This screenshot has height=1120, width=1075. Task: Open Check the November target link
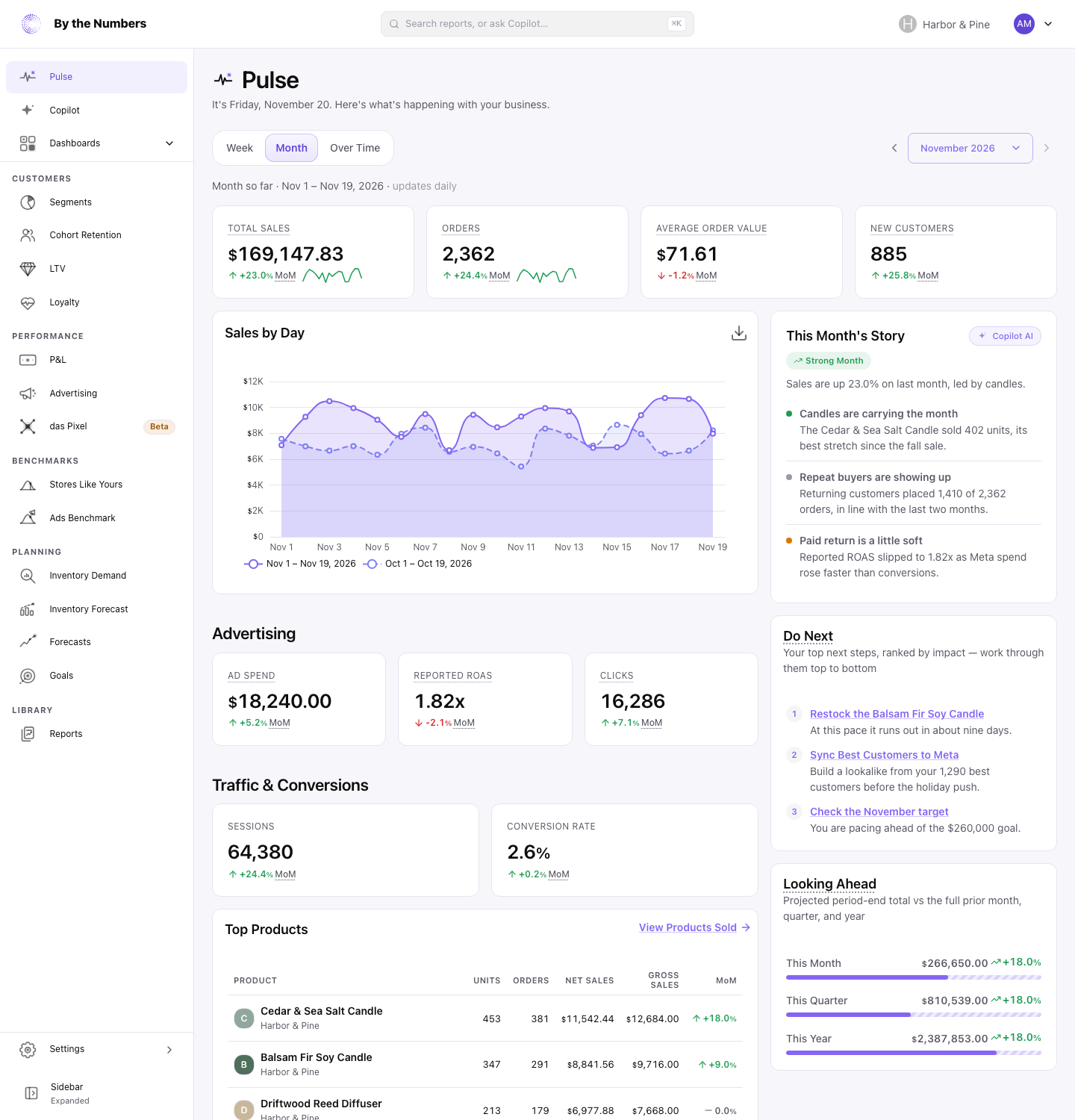point(879,812)
